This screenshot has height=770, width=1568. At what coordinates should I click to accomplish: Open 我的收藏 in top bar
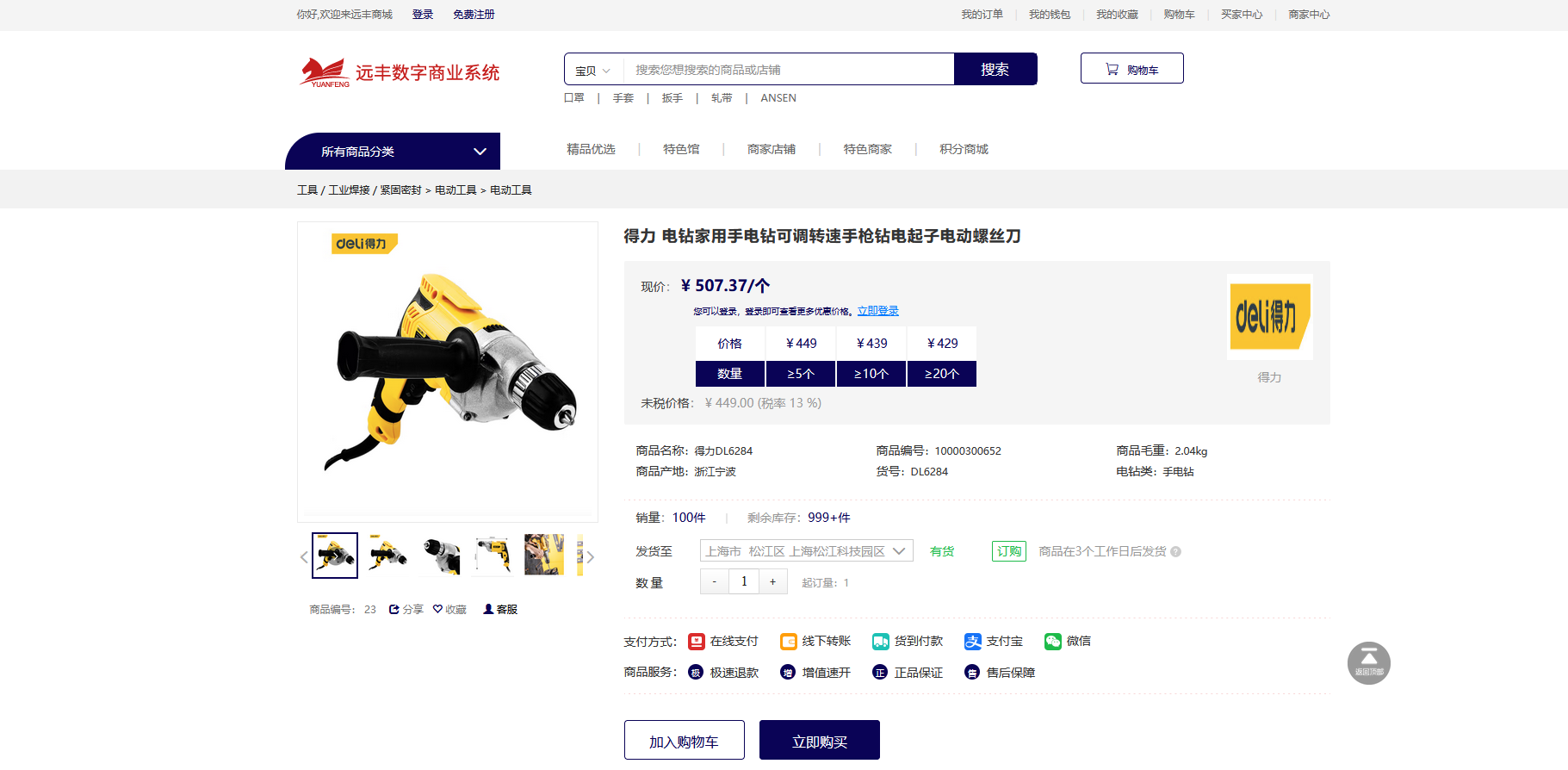click(x=1117, y=15)
